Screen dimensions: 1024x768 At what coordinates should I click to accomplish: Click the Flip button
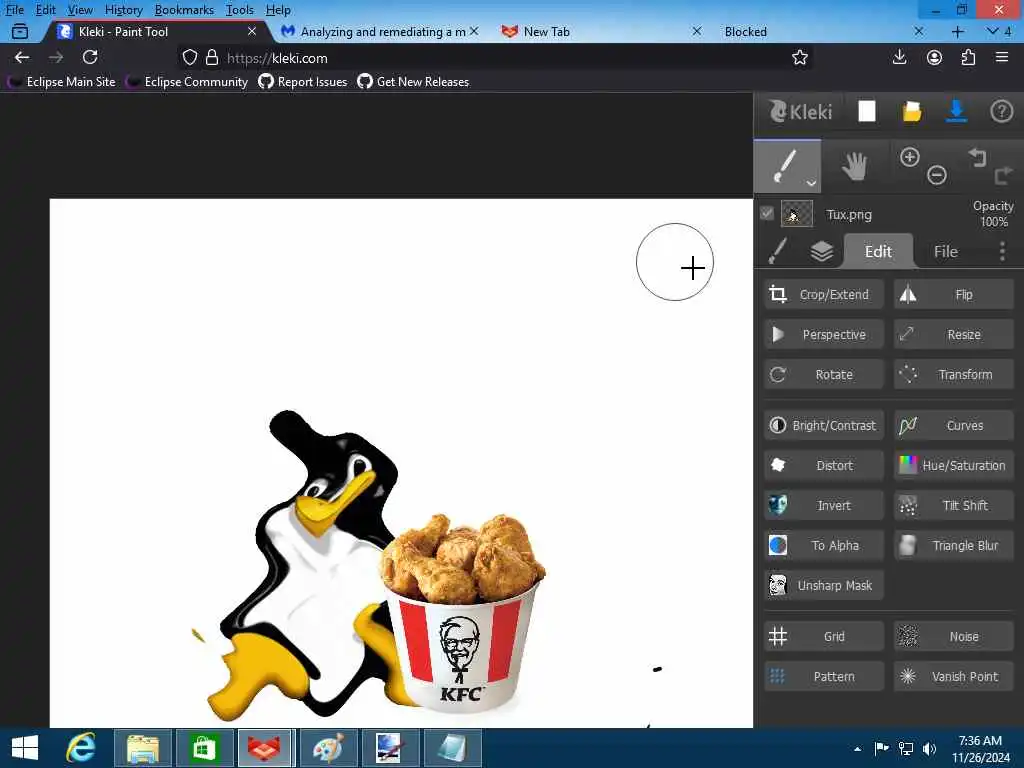(x=953, y=295)
